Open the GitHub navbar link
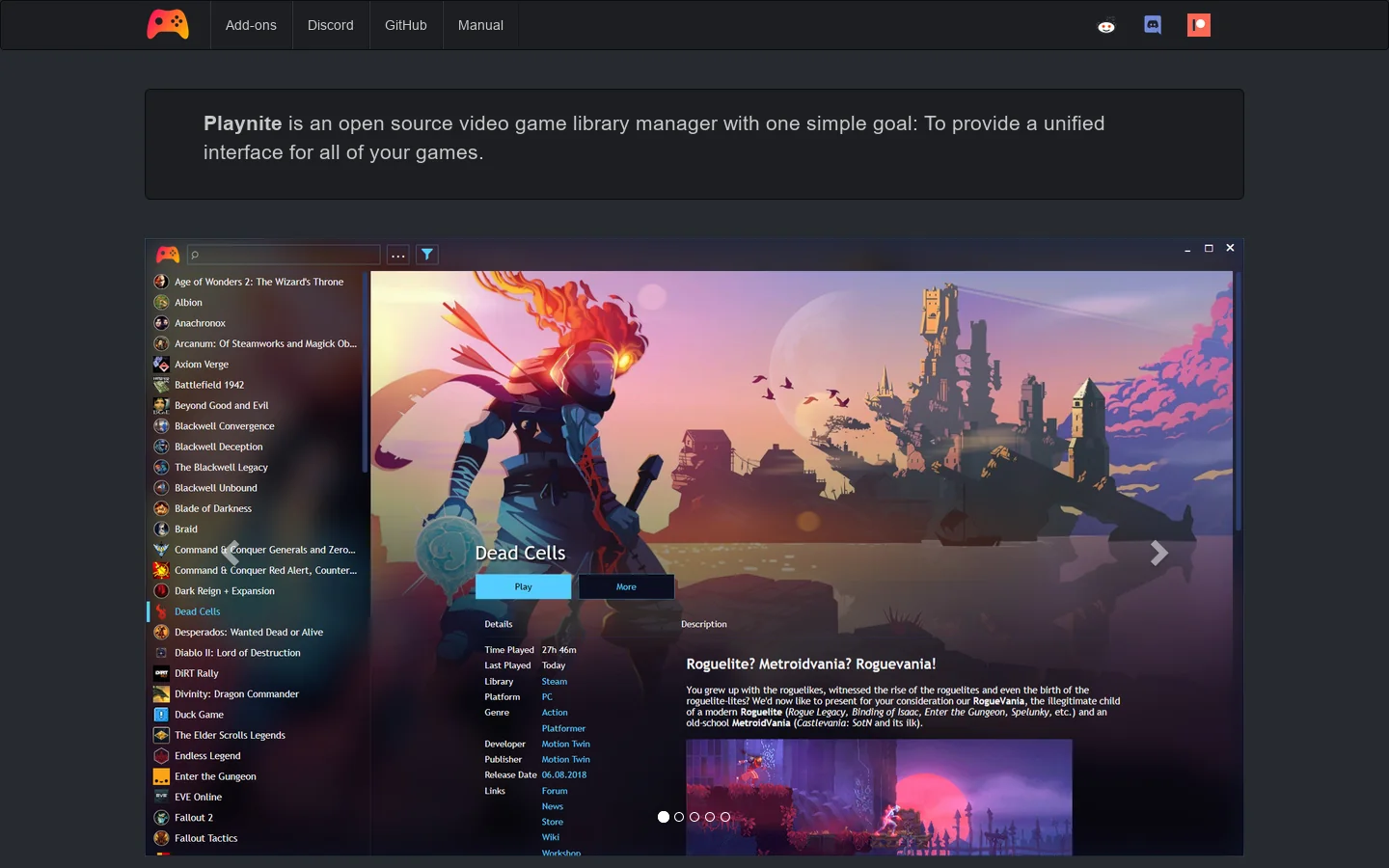This screenshot has width=1389, height=868. [406, 25]
